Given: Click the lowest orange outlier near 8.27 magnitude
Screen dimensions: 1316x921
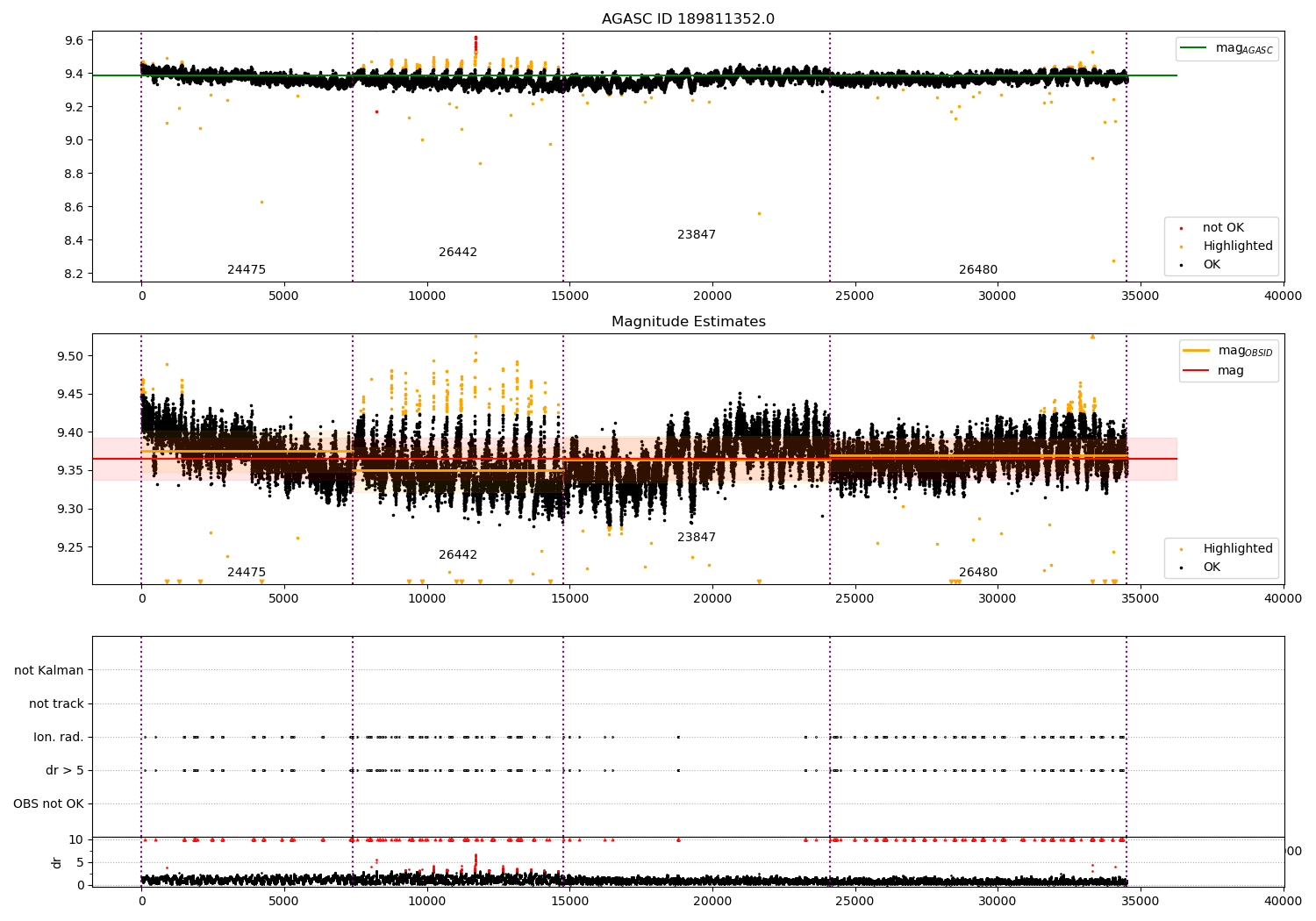Looking at the screenshot, I should (1113, 261).
